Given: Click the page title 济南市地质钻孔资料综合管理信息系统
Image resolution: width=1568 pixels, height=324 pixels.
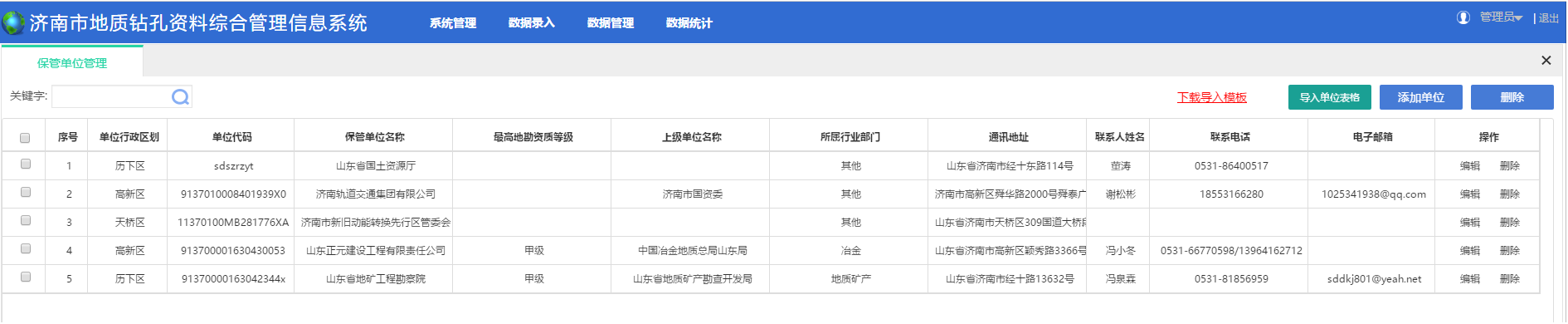Looking at the screenshot, I should coord(198,23).
